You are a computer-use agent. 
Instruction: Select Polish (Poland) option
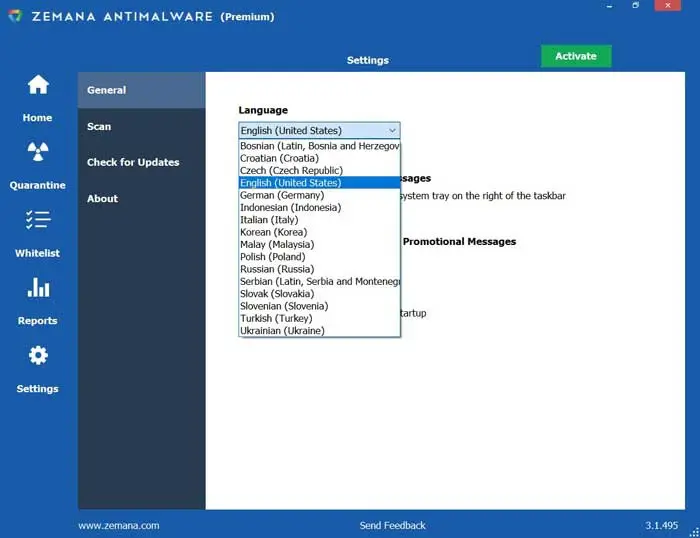(x=320, y=257)
